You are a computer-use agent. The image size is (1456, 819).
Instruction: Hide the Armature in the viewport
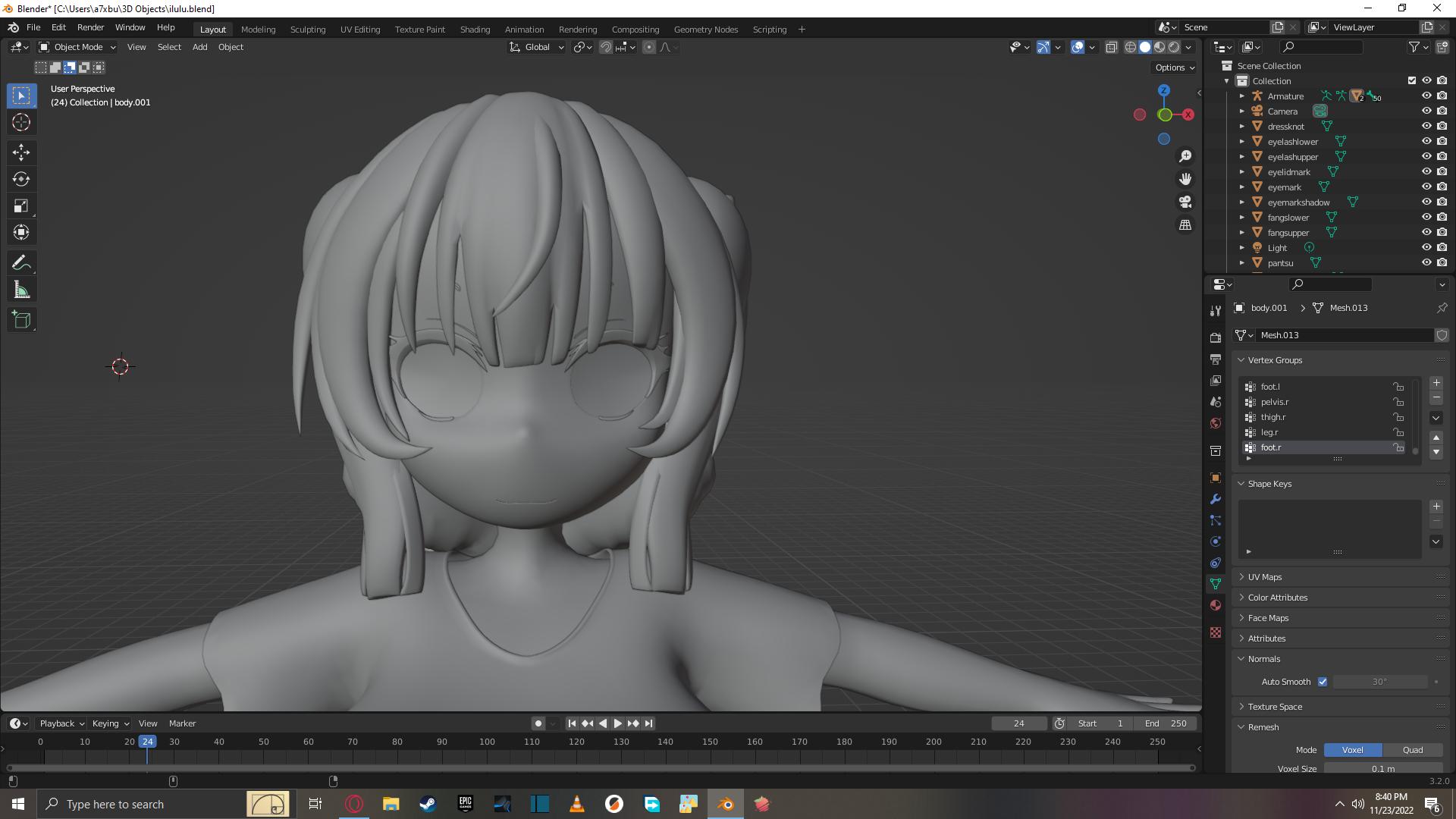[1426, 96]
